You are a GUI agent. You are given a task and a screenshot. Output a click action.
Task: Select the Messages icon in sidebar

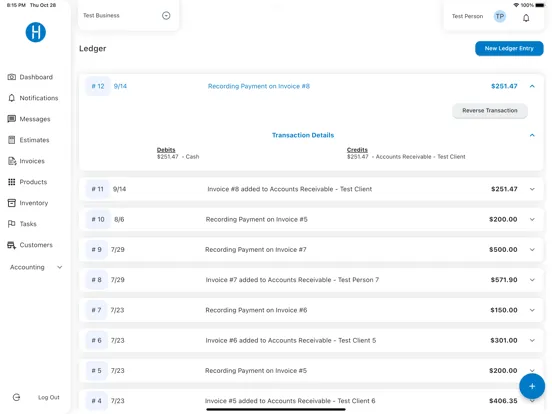pos(12,119)
